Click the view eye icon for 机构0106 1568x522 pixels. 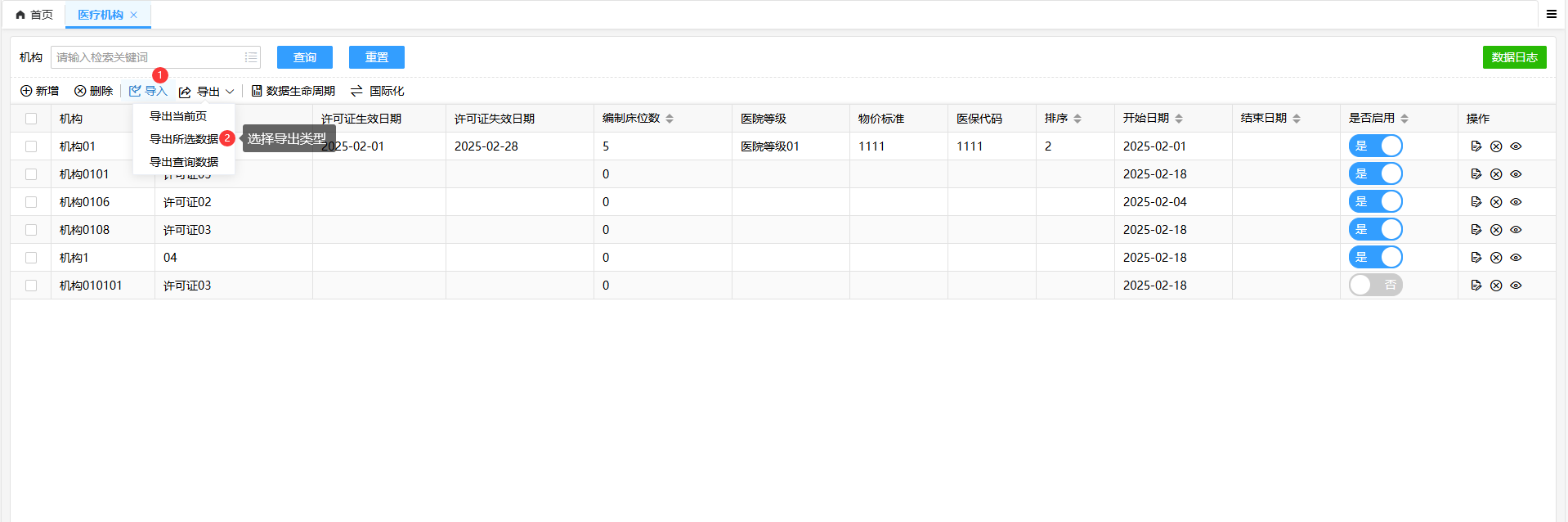coord(1516,202)
